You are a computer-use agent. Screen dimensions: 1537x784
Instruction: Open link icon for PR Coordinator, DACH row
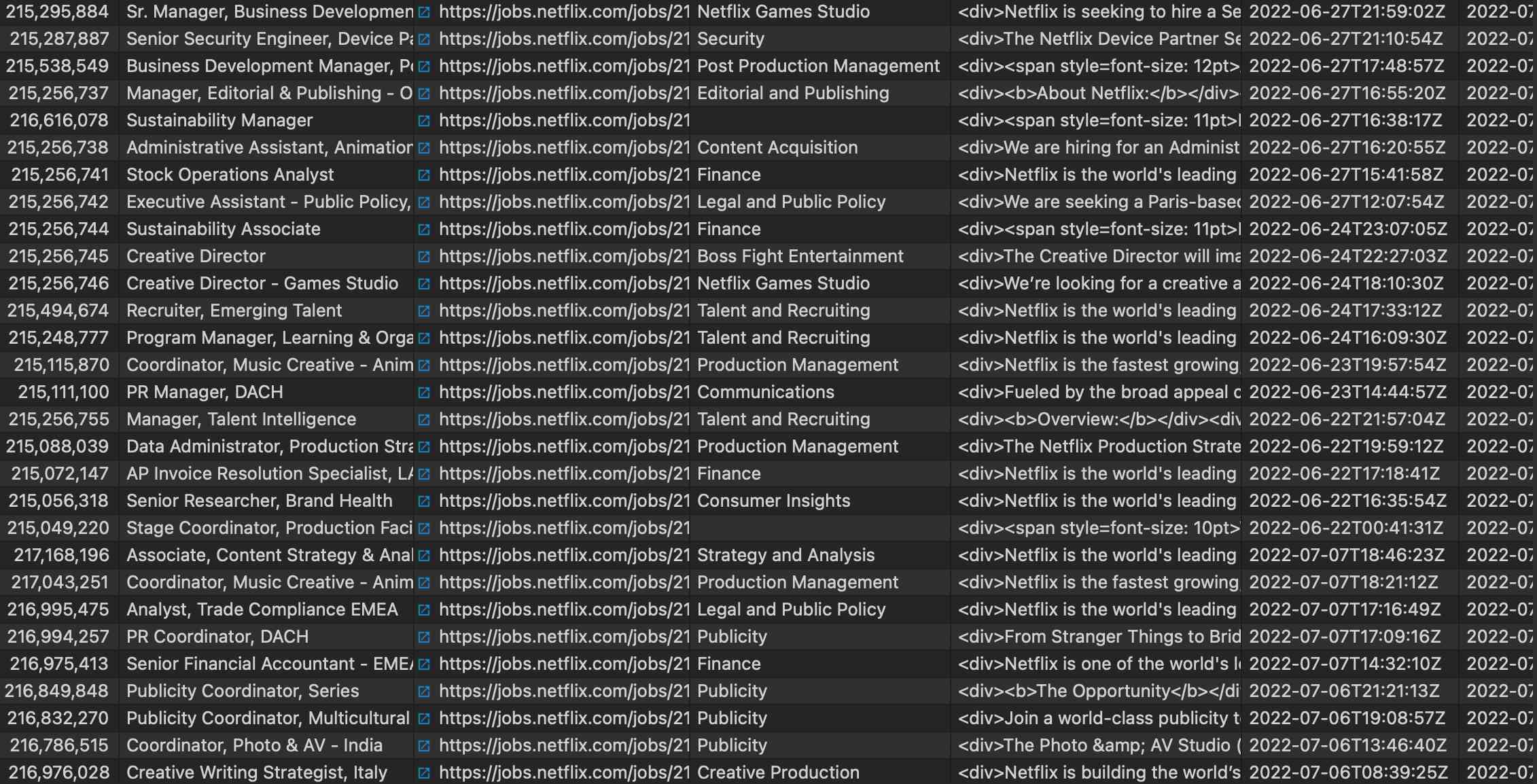click(424, 637)
